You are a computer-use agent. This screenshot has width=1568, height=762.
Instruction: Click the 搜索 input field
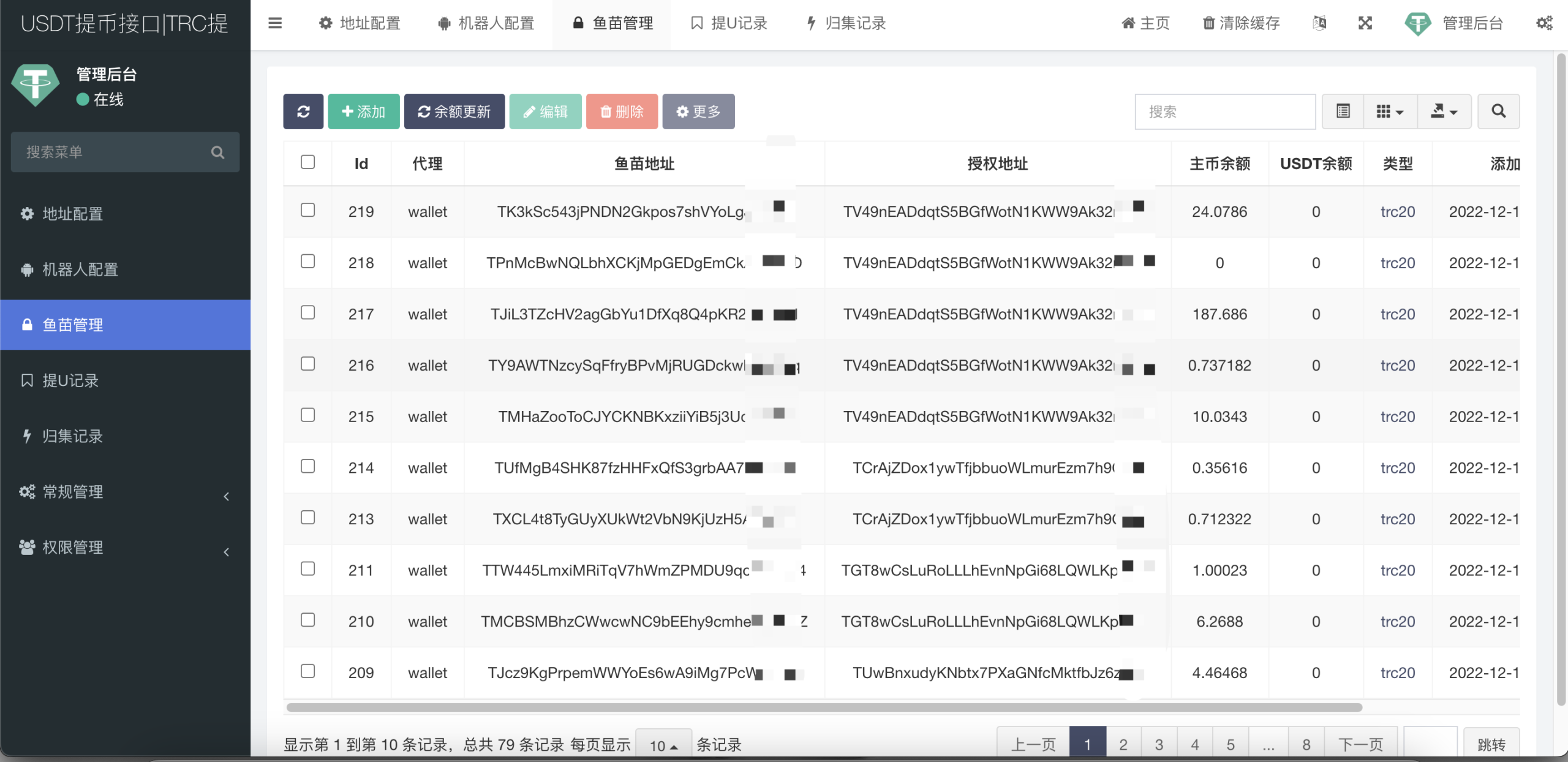point(1224,111)
